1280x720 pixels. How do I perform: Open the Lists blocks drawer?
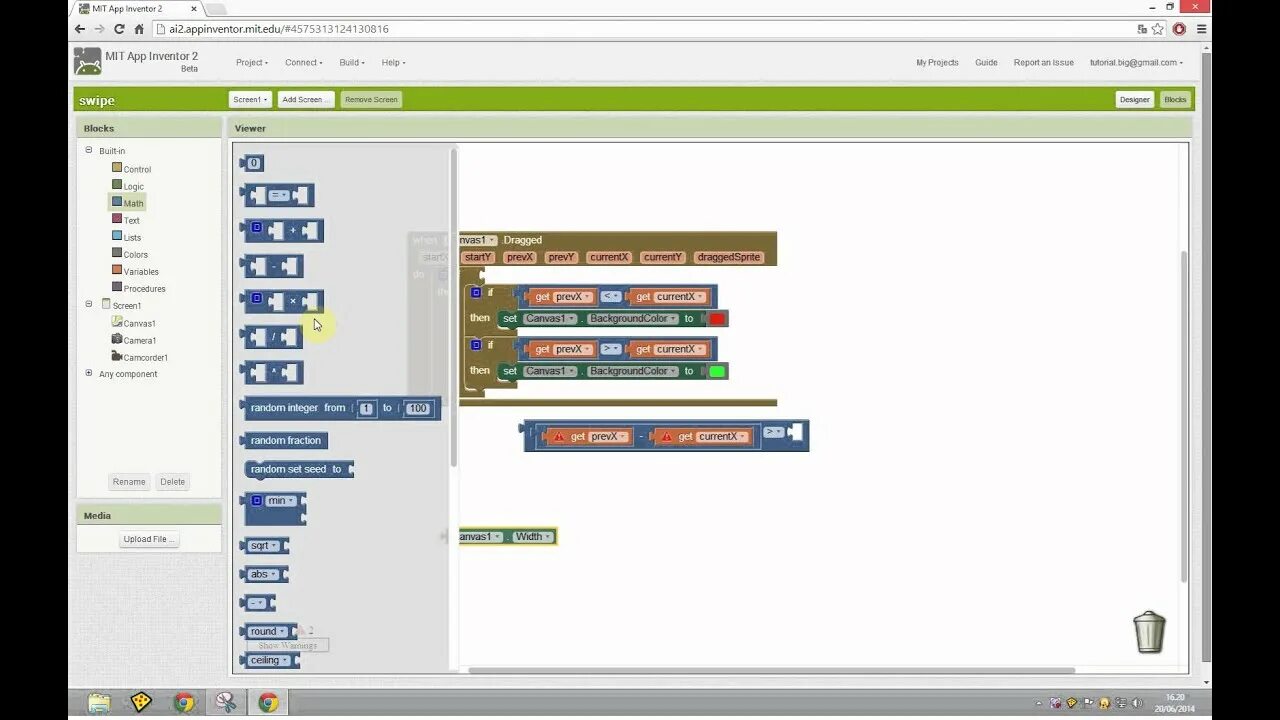(x=132, y=237)
